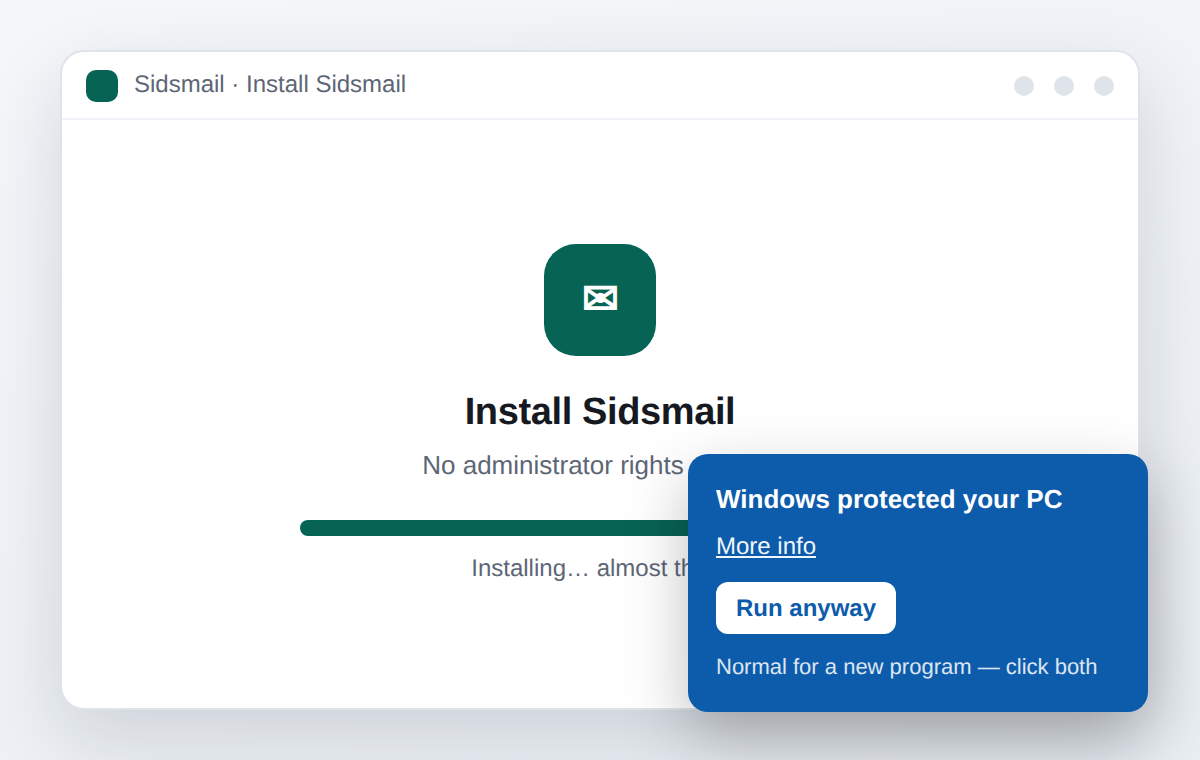Click the Sidsmail · Install Sidsmail window title

[270, 84]
